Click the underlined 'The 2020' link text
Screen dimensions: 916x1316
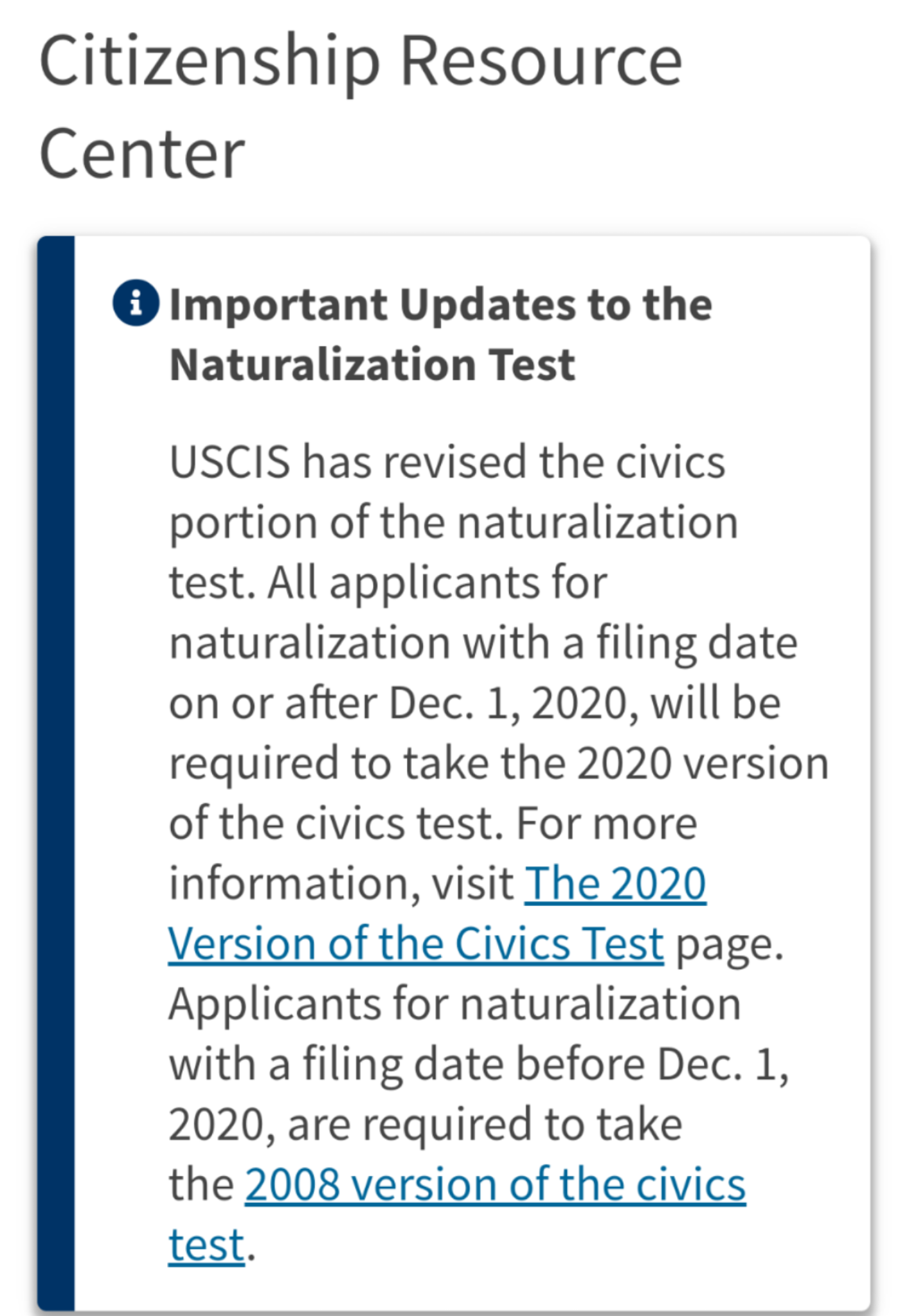click(x=615, y=884)
